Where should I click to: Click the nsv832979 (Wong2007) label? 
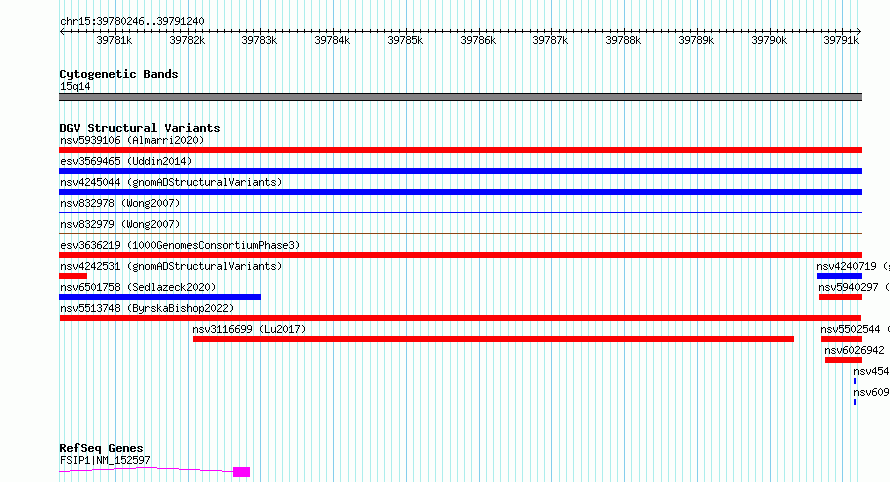[x=120, y=224]
